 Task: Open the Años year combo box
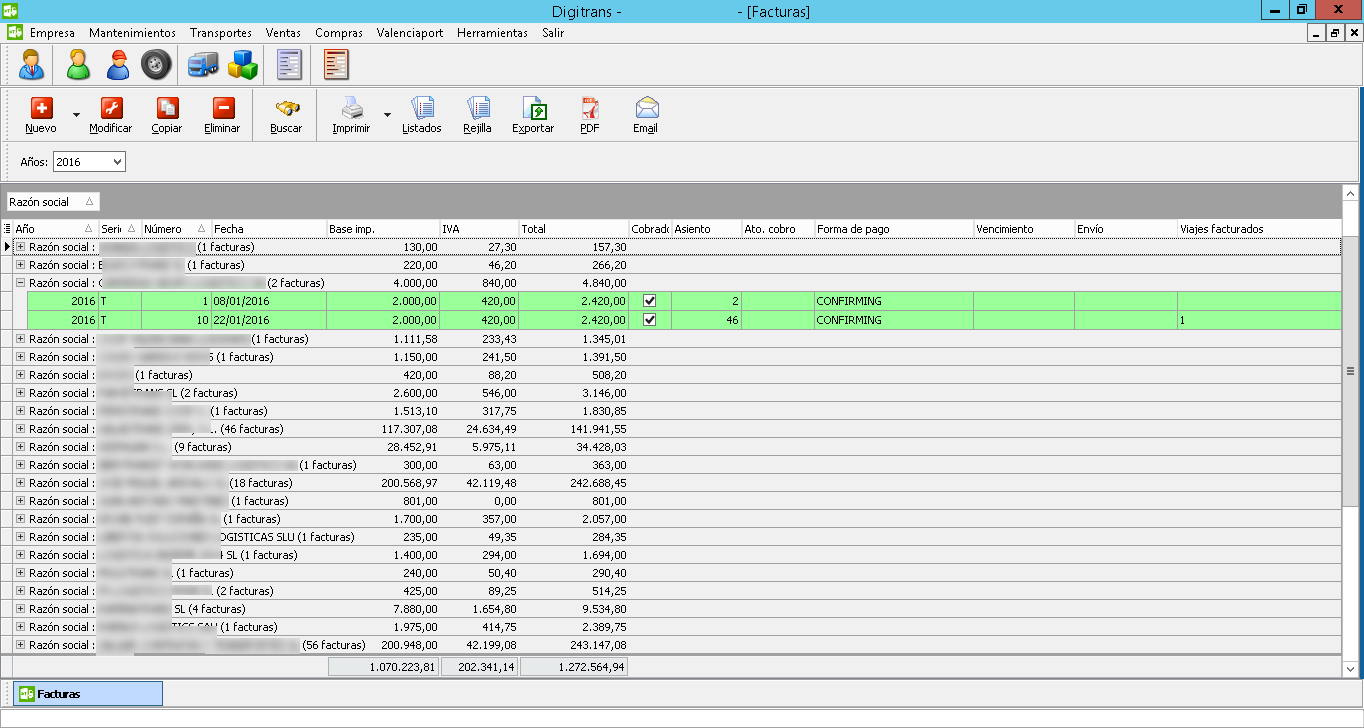(x=89, y=161)
